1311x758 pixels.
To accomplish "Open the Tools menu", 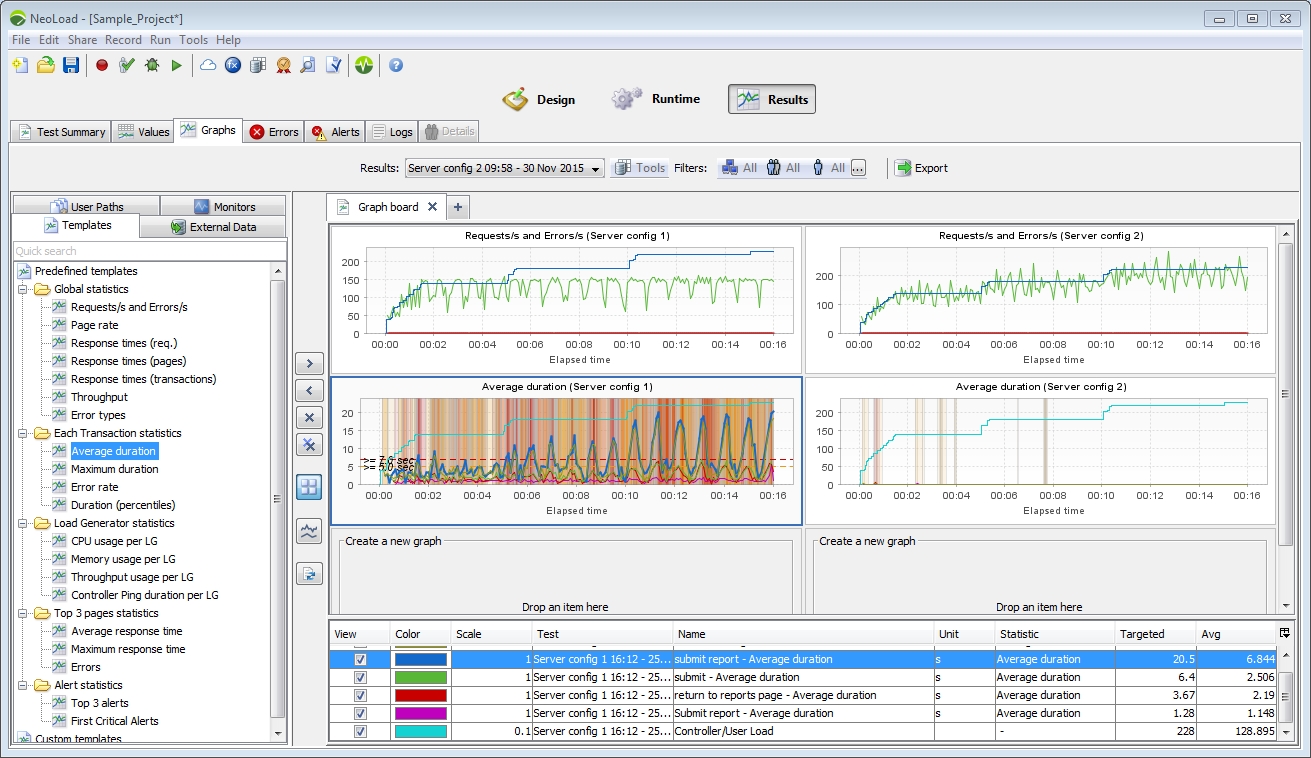I will pos(193,40).
